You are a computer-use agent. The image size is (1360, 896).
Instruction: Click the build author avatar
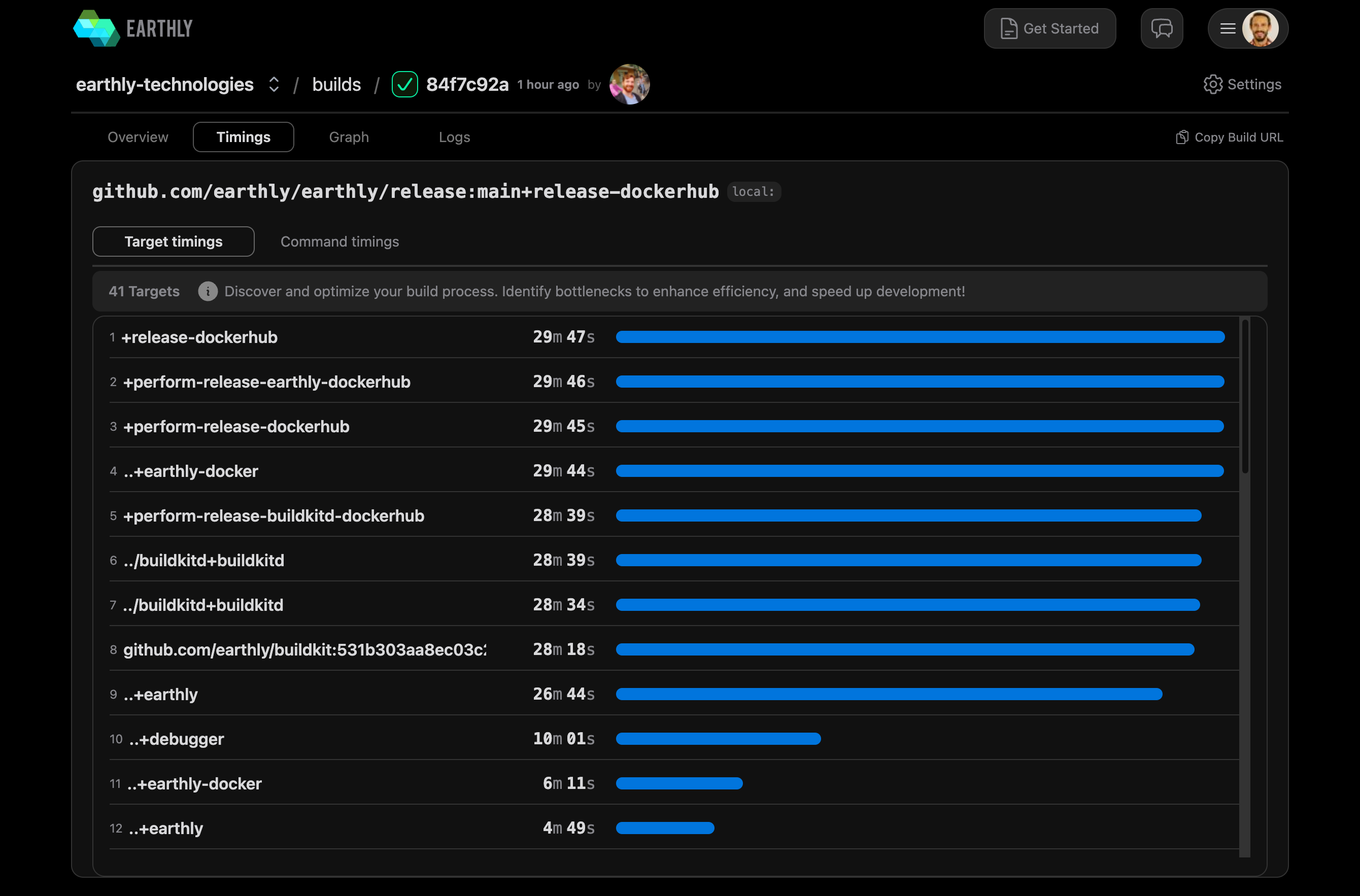point(629,85)
